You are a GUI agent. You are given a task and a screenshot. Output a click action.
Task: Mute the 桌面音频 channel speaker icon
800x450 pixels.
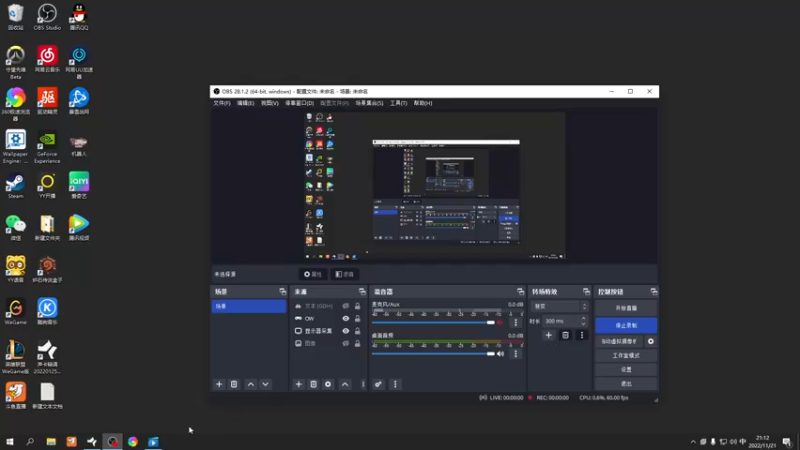click(x=501, y=354)
